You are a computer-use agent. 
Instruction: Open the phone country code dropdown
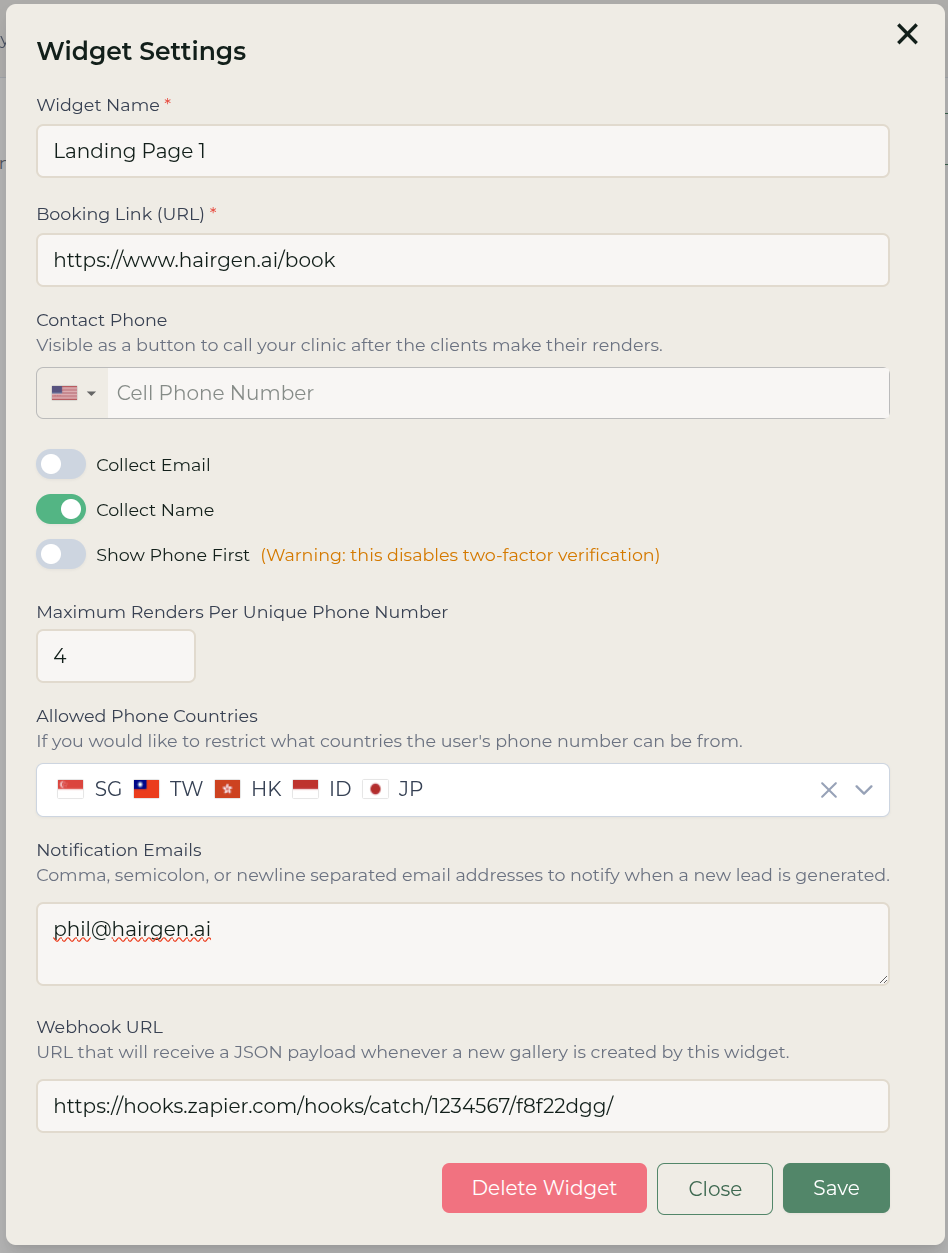(90, 392)
